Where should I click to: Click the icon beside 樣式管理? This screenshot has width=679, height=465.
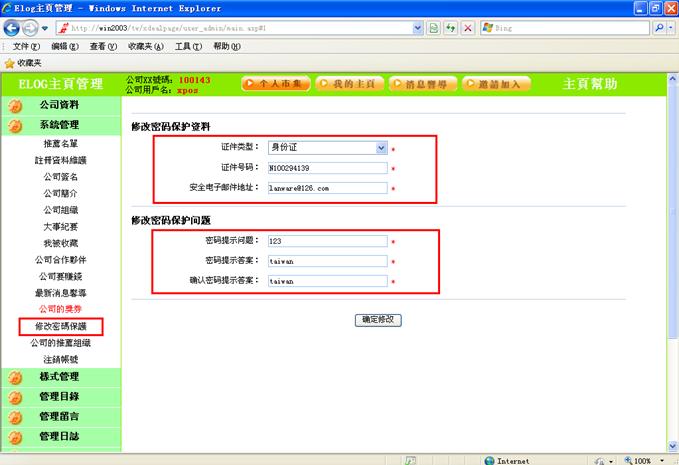15,377
